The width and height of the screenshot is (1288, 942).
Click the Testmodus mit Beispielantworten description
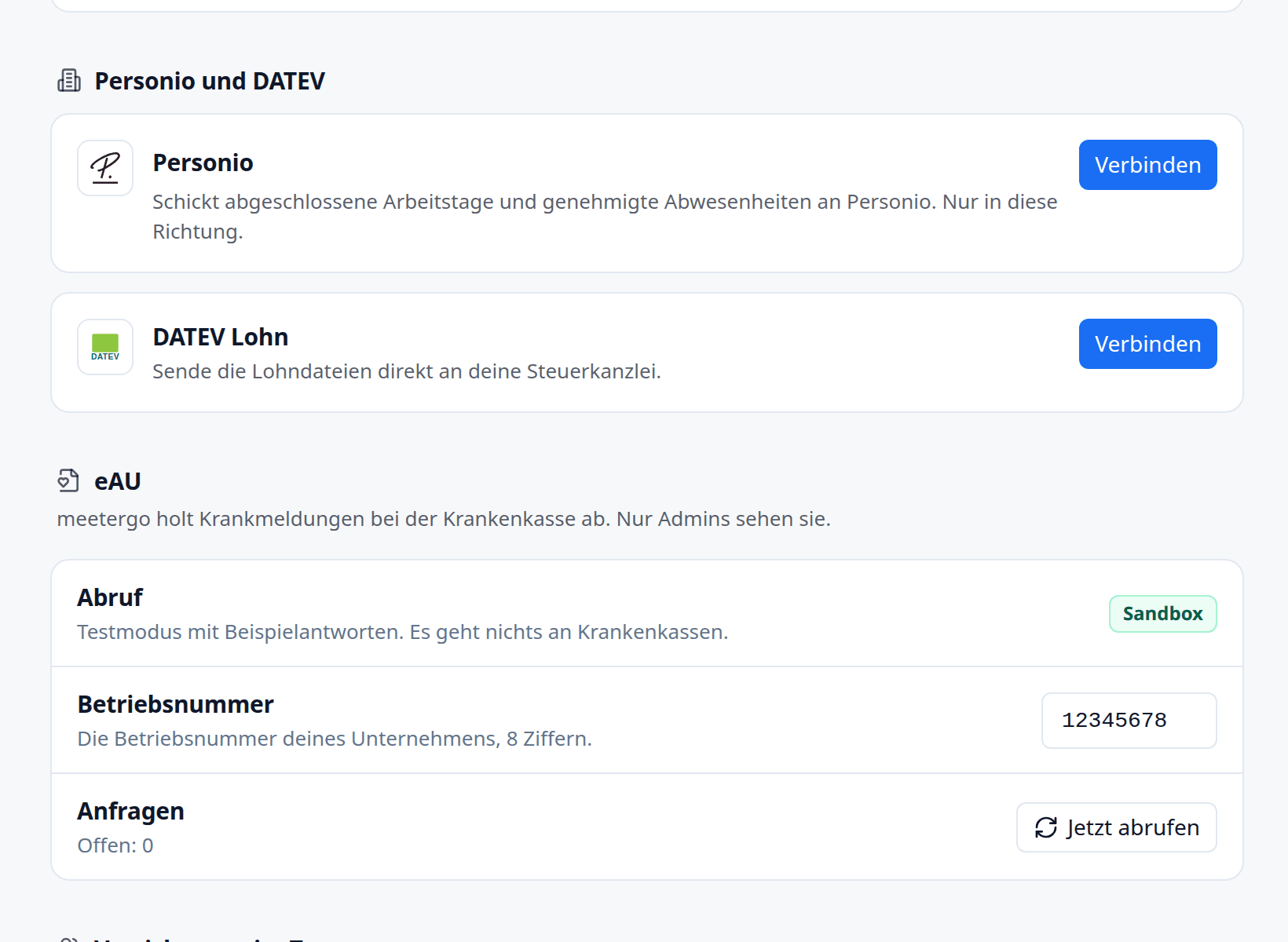[x=403, y=632]
